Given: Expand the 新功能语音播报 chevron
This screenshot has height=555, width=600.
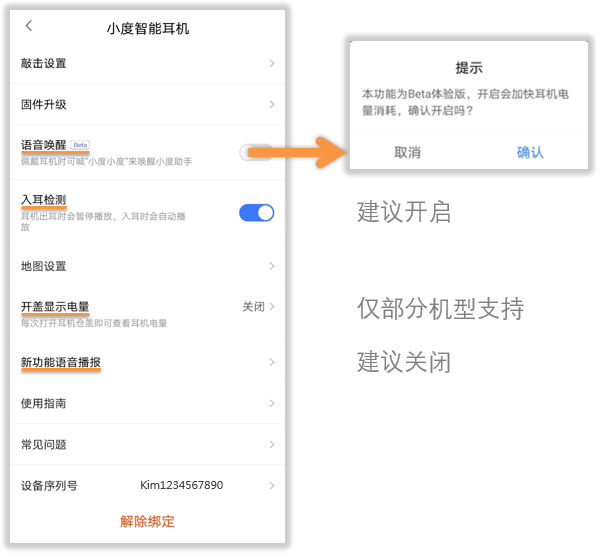Looking at the screenshot, I should tap(272, 362).
